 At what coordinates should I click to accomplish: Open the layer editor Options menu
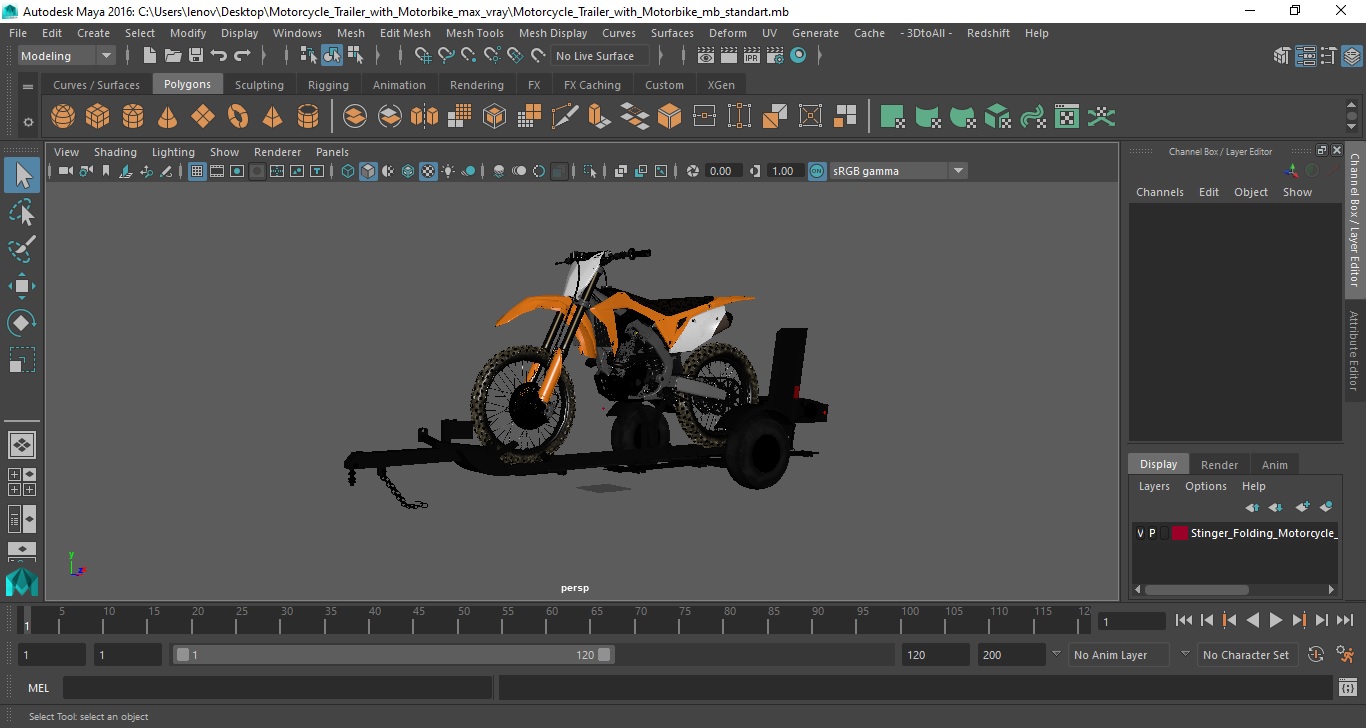point(1205,486)
